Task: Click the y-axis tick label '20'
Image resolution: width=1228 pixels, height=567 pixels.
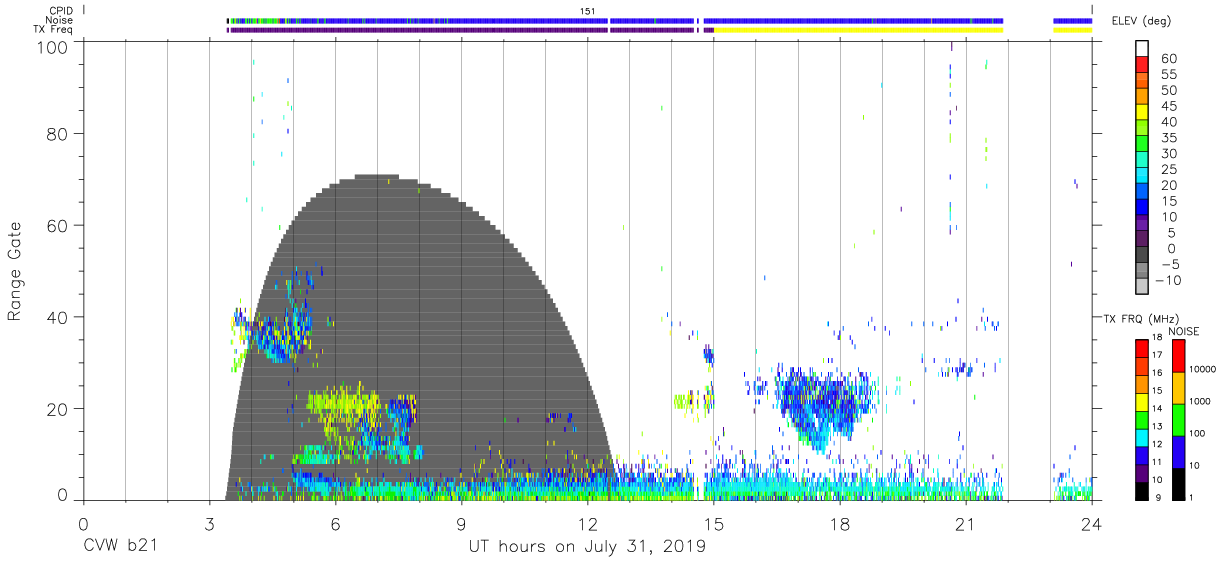Action: tap(57, 409)
